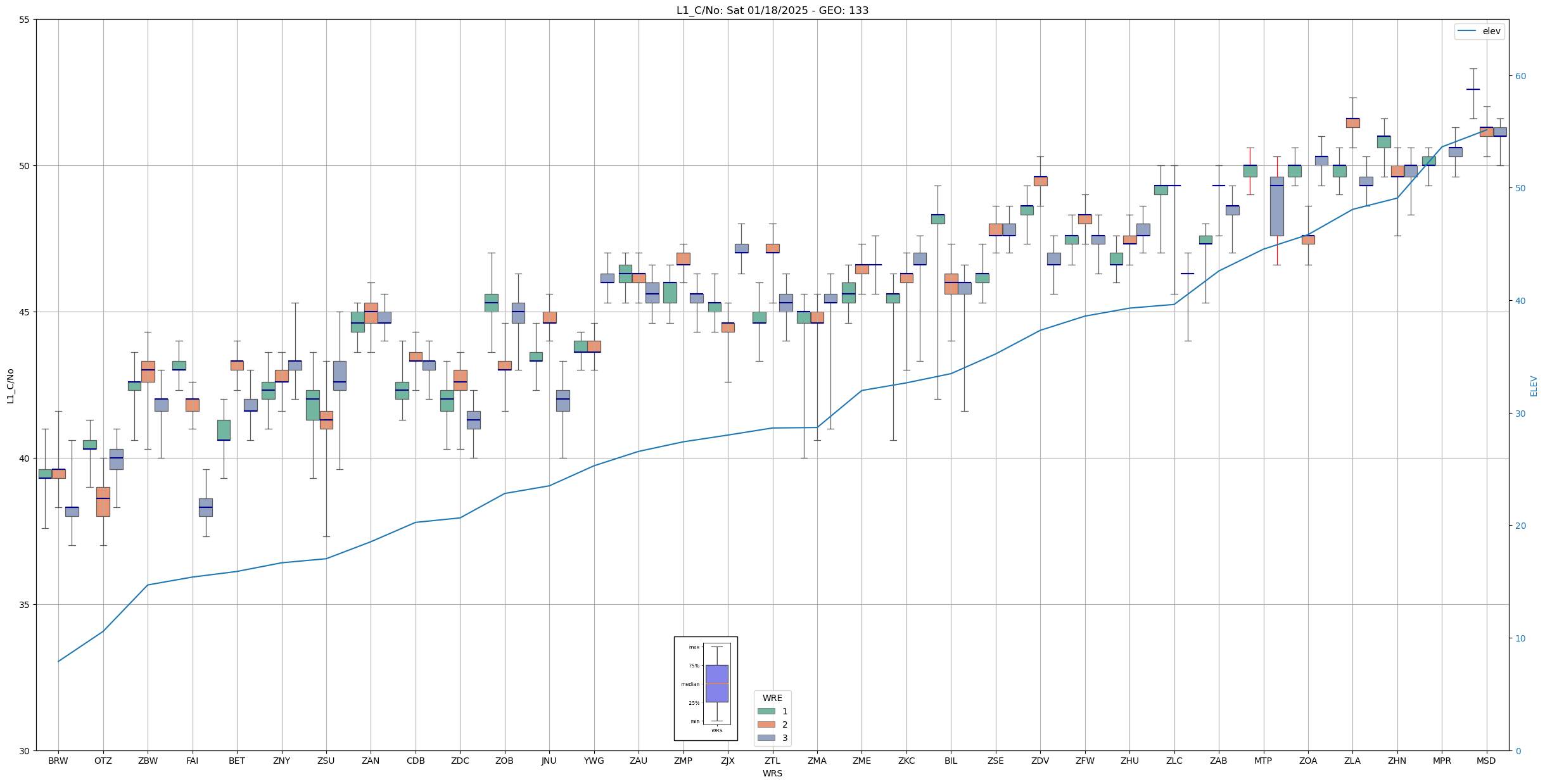Click the orange WRE 2 legend swatch
Image resolution: width=1545 pixels, height=784 pixels.
click(766, 724)
